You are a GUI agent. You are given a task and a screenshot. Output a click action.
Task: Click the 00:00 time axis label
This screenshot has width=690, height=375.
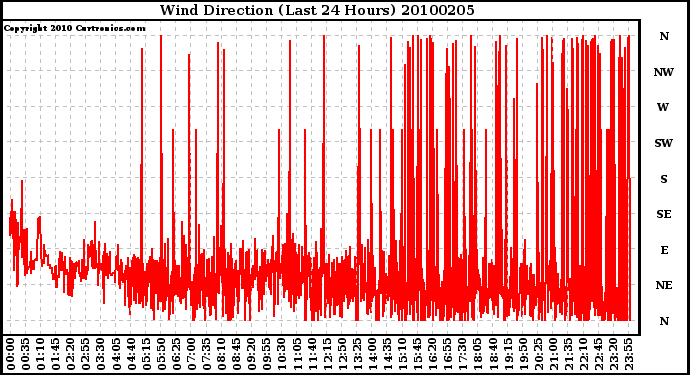[x=10, y=355]
